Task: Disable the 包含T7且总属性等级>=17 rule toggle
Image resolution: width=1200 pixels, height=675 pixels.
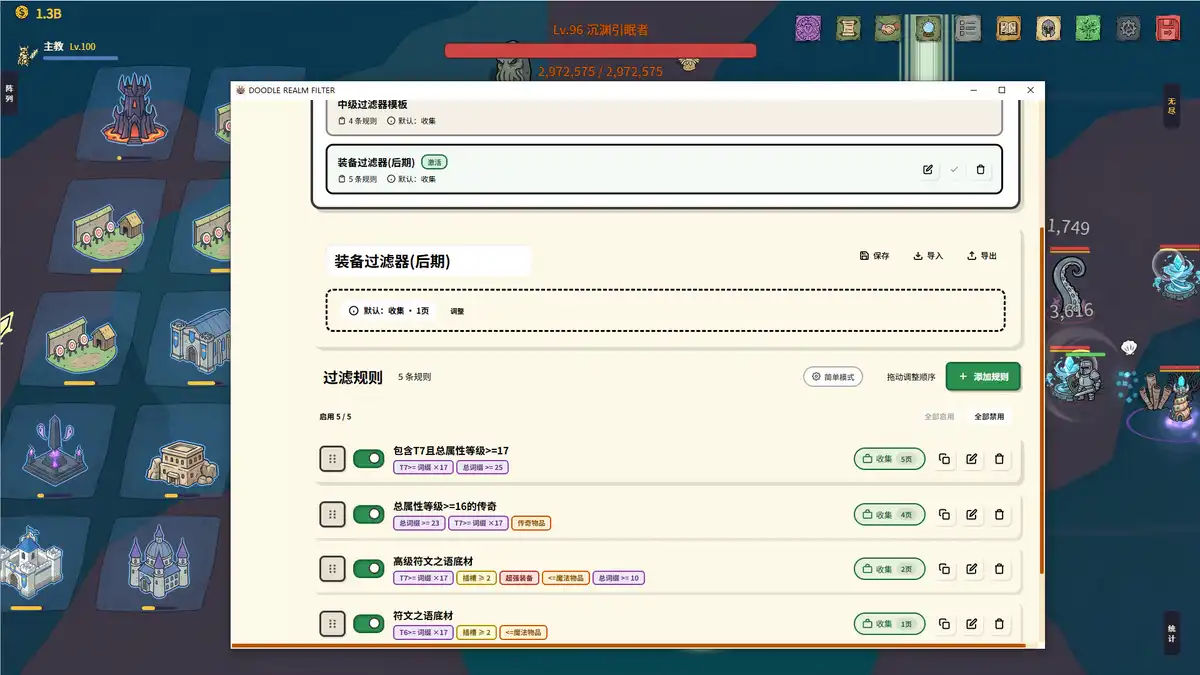Action: pos(369,459)
